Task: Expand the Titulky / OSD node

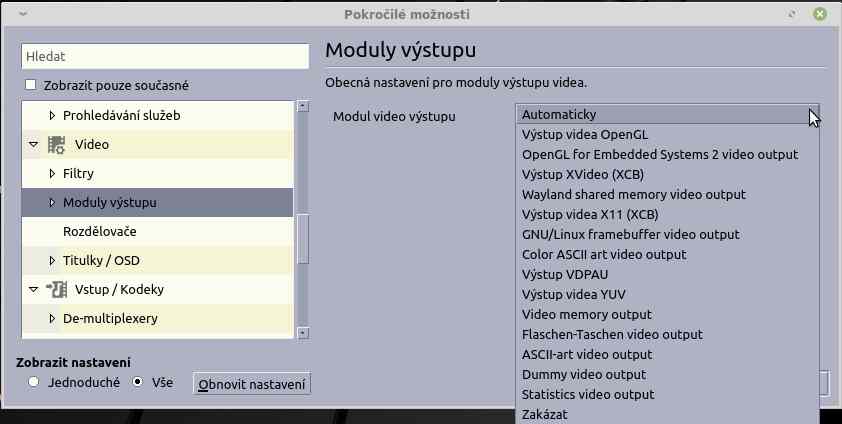Action: point(53,261)
